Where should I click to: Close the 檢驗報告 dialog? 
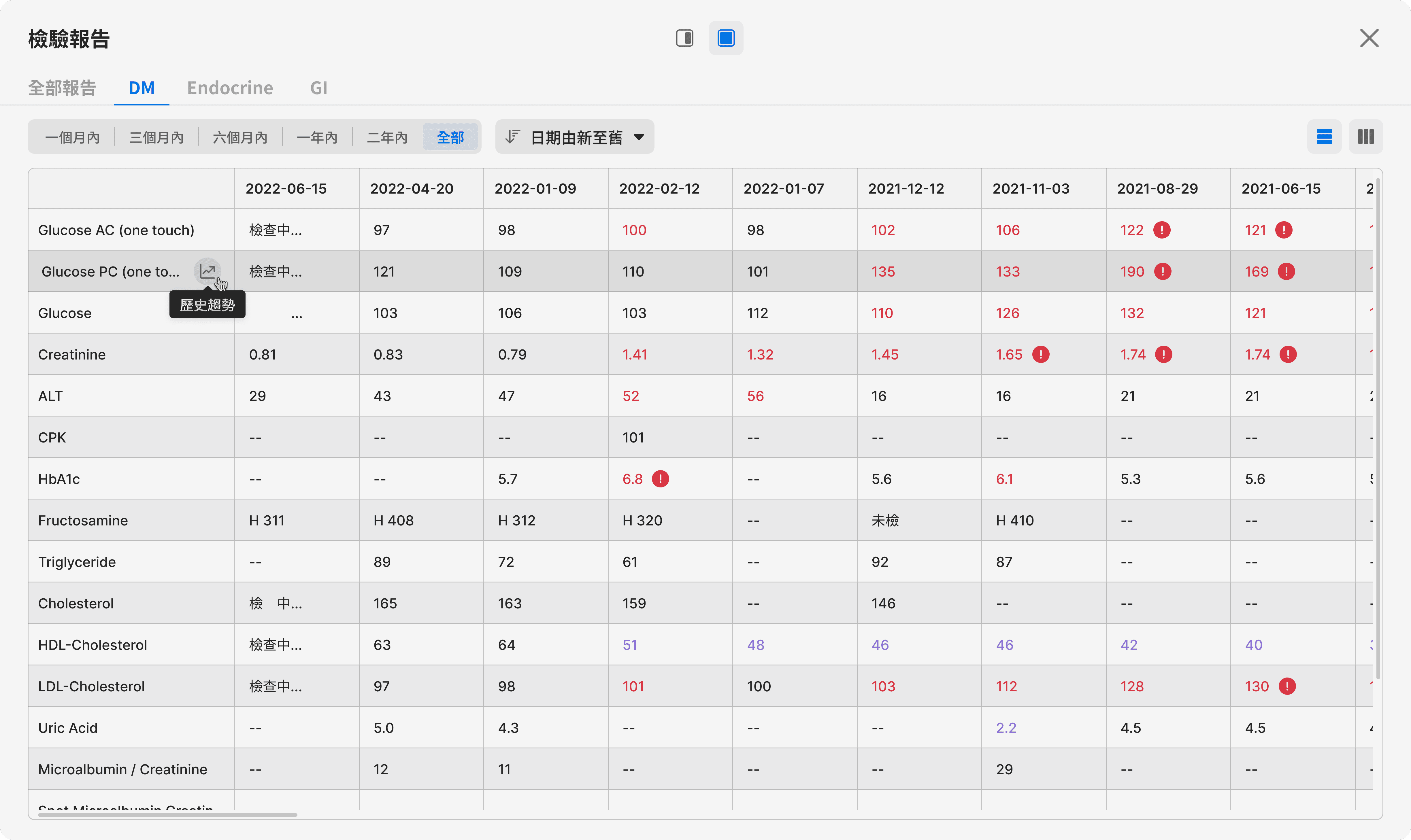(1369, 38)
